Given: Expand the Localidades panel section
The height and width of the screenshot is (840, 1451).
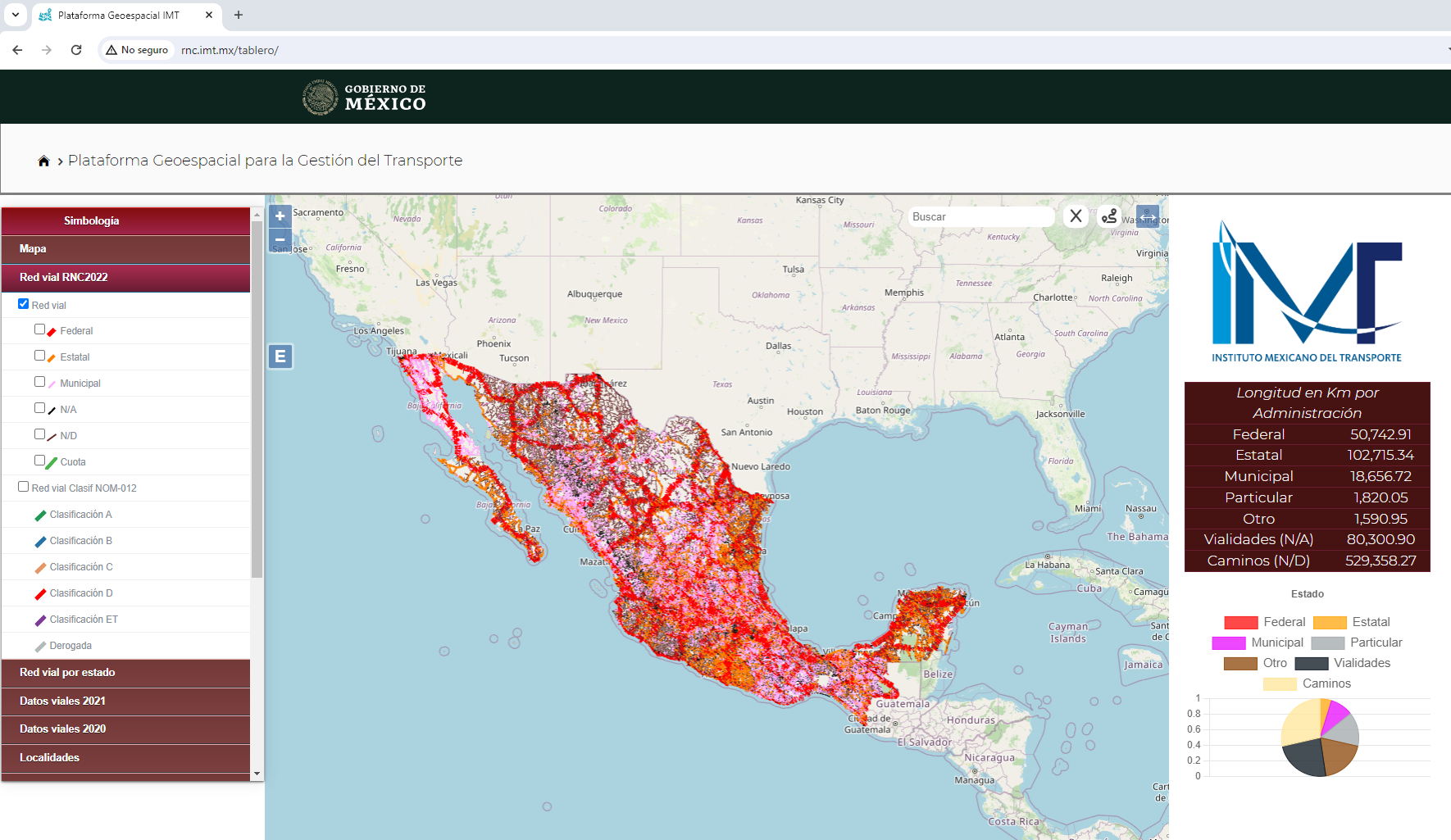Looking at the screenshot, I should 125,757.
